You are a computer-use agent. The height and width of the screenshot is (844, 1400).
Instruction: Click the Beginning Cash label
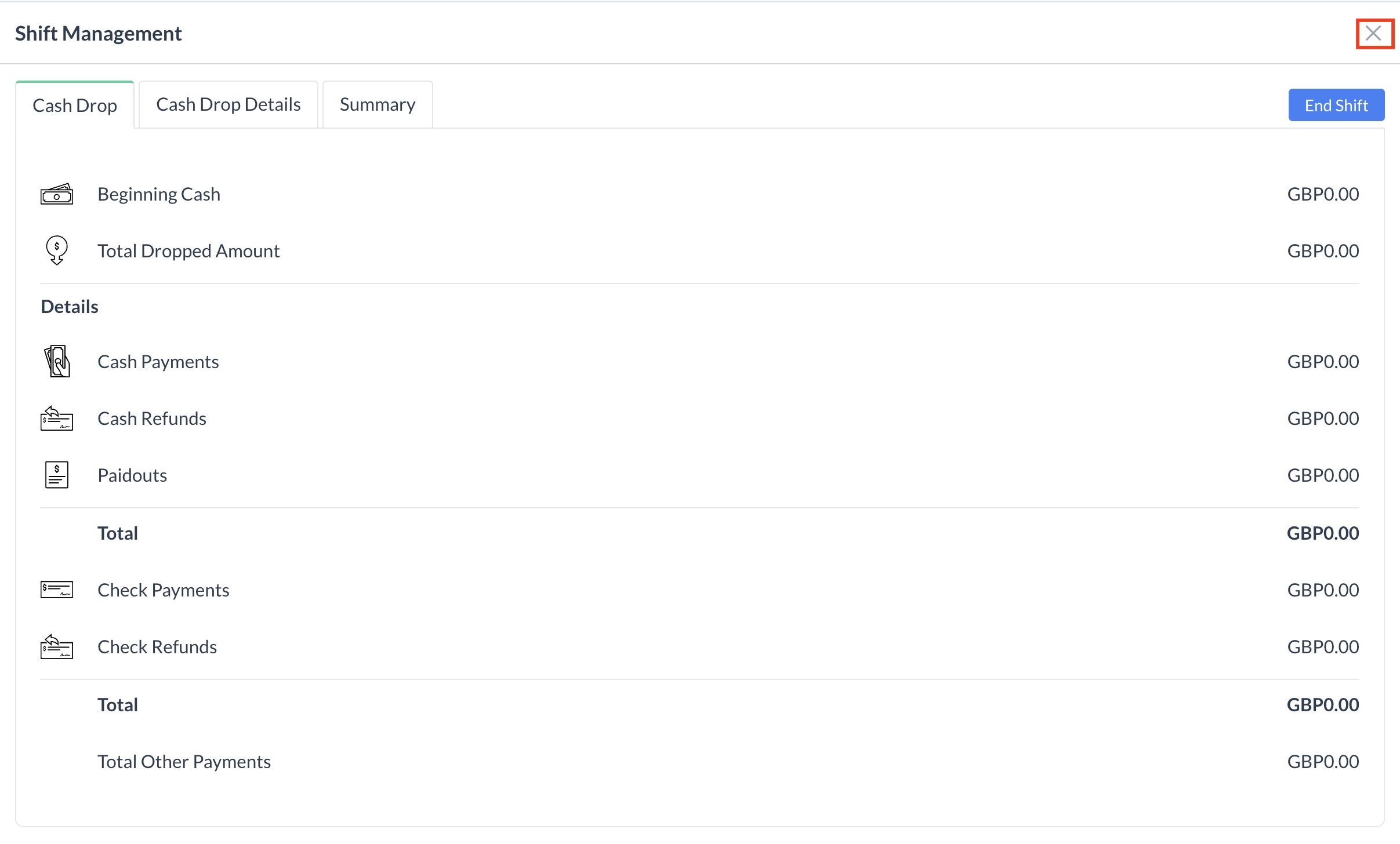click(159, 194)
